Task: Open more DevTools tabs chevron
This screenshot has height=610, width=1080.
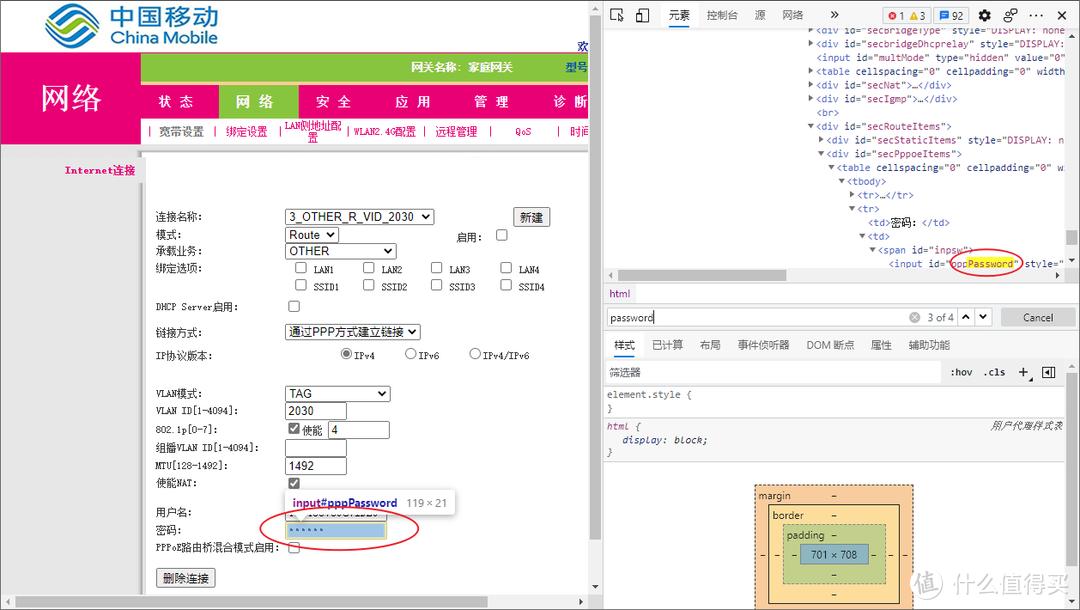Action: 834,15
